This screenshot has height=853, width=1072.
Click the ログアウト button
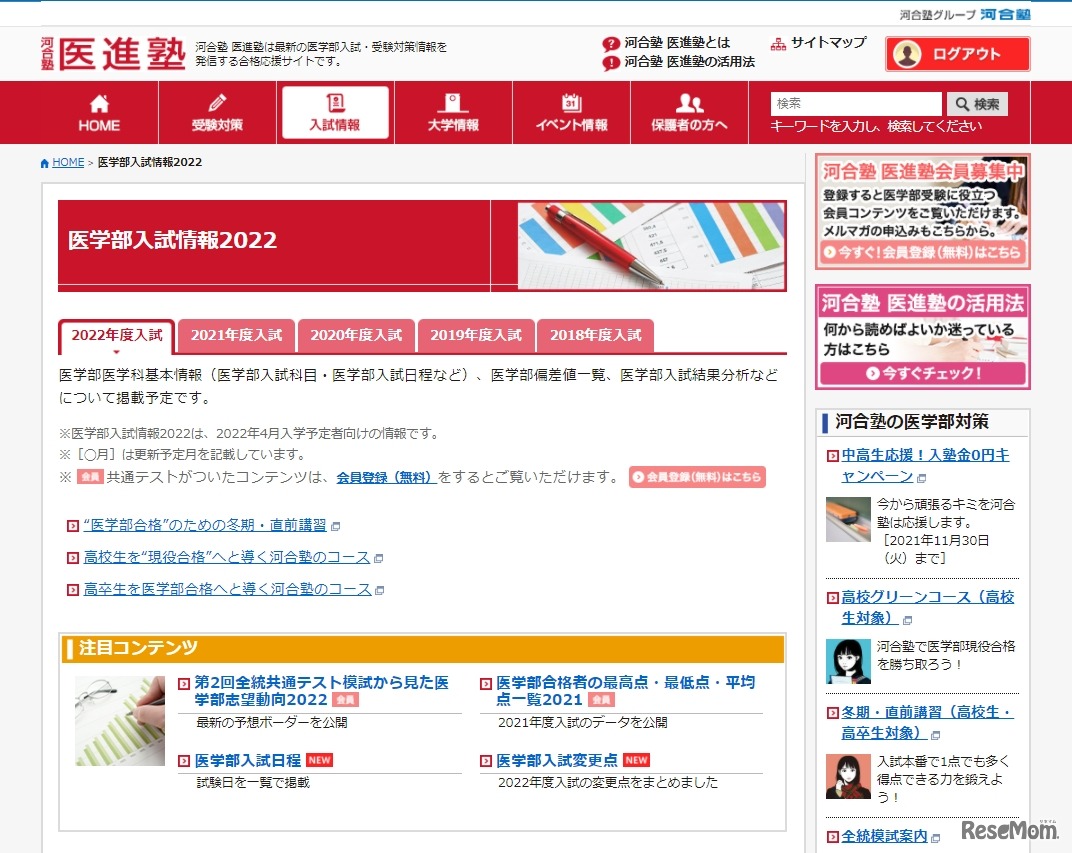(958, 54)
